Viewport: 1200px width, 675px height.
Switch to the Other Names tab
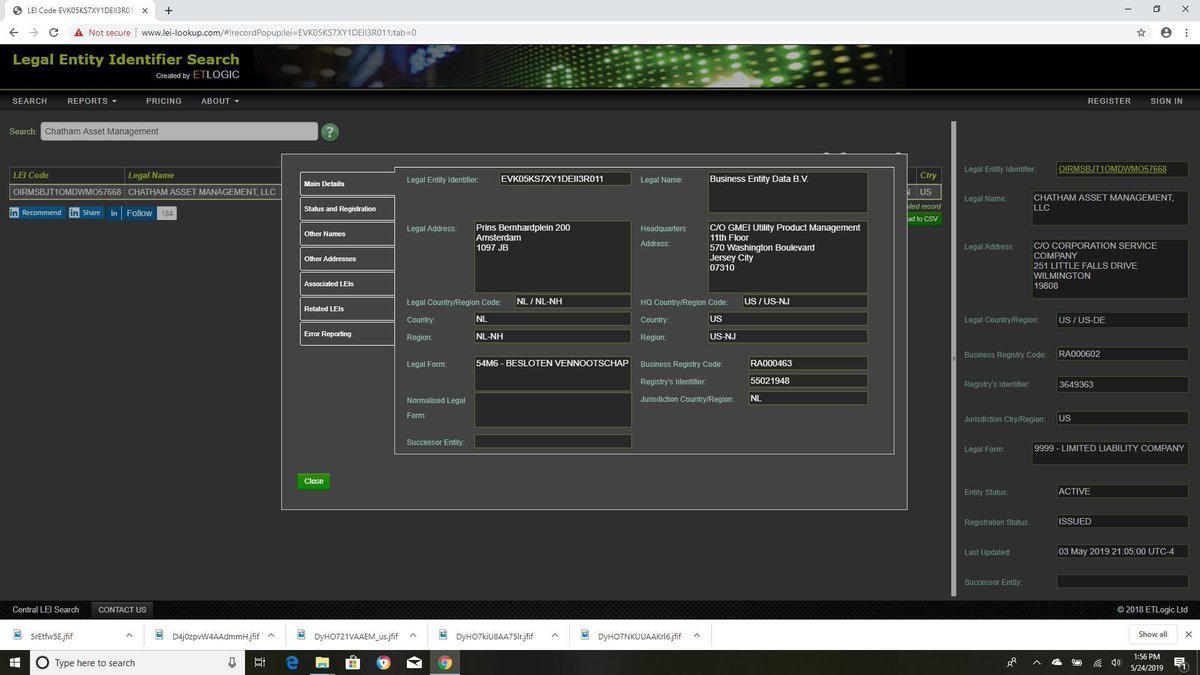[x=347, y=234]
